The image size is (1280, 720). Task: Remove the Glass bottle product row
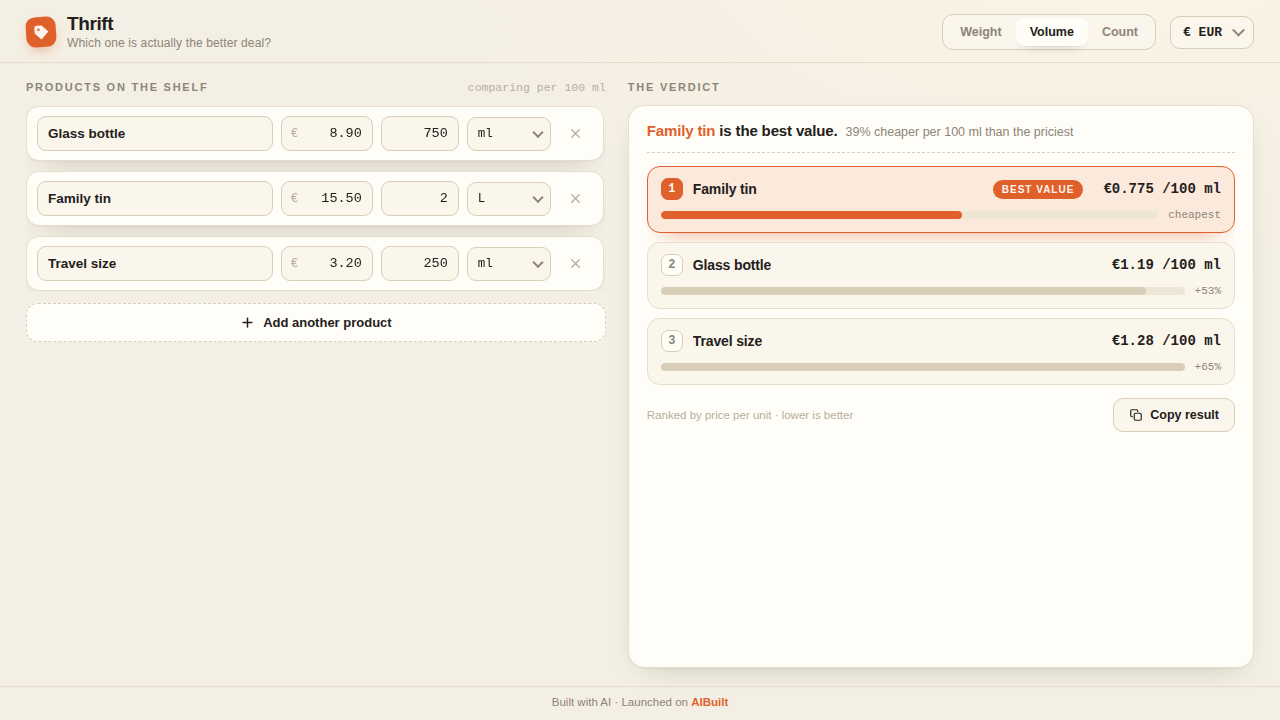tap(575, 133)
